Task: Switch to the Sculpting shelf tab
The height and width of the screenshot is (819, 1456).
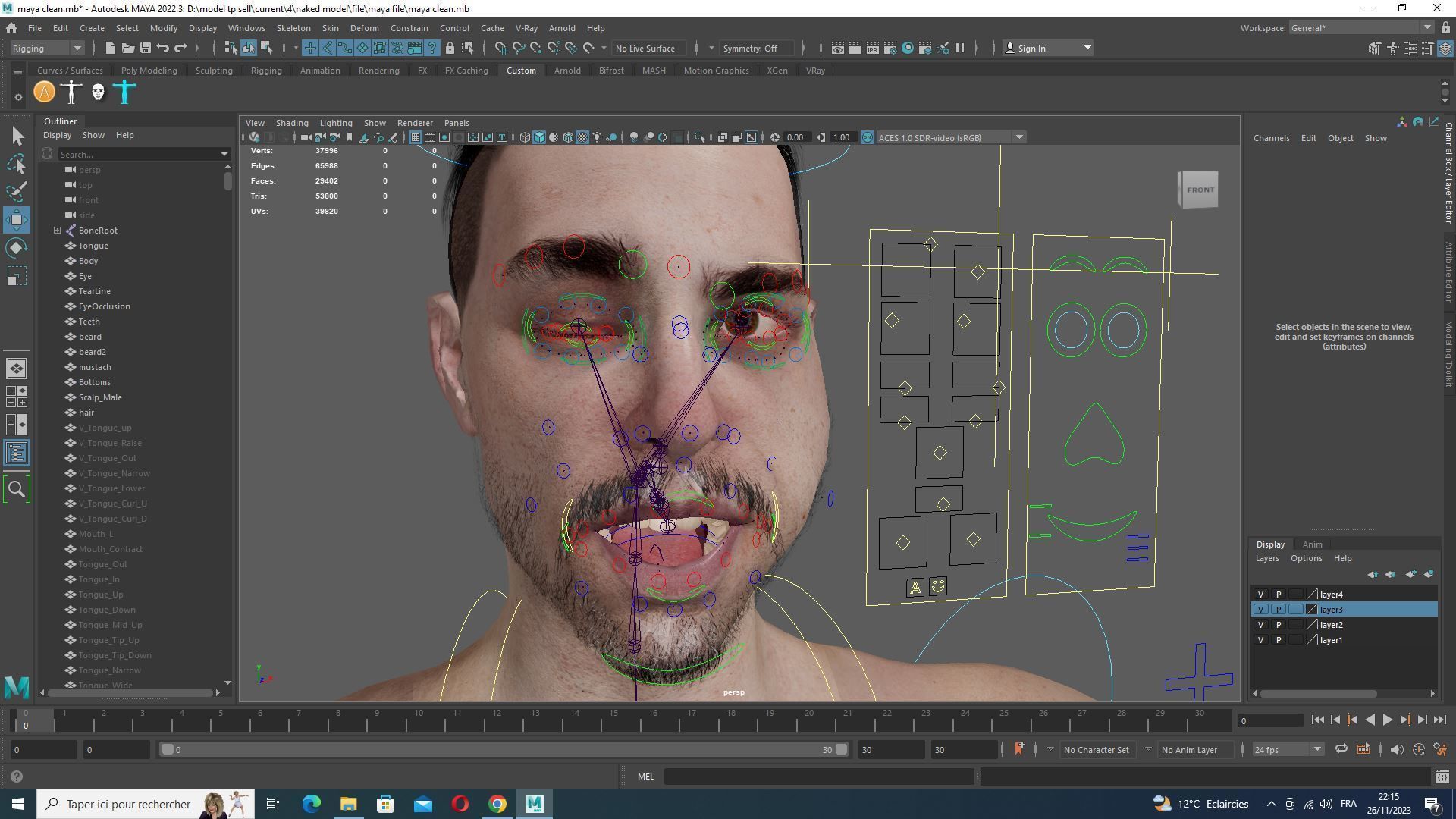Action: coord(214,71)
